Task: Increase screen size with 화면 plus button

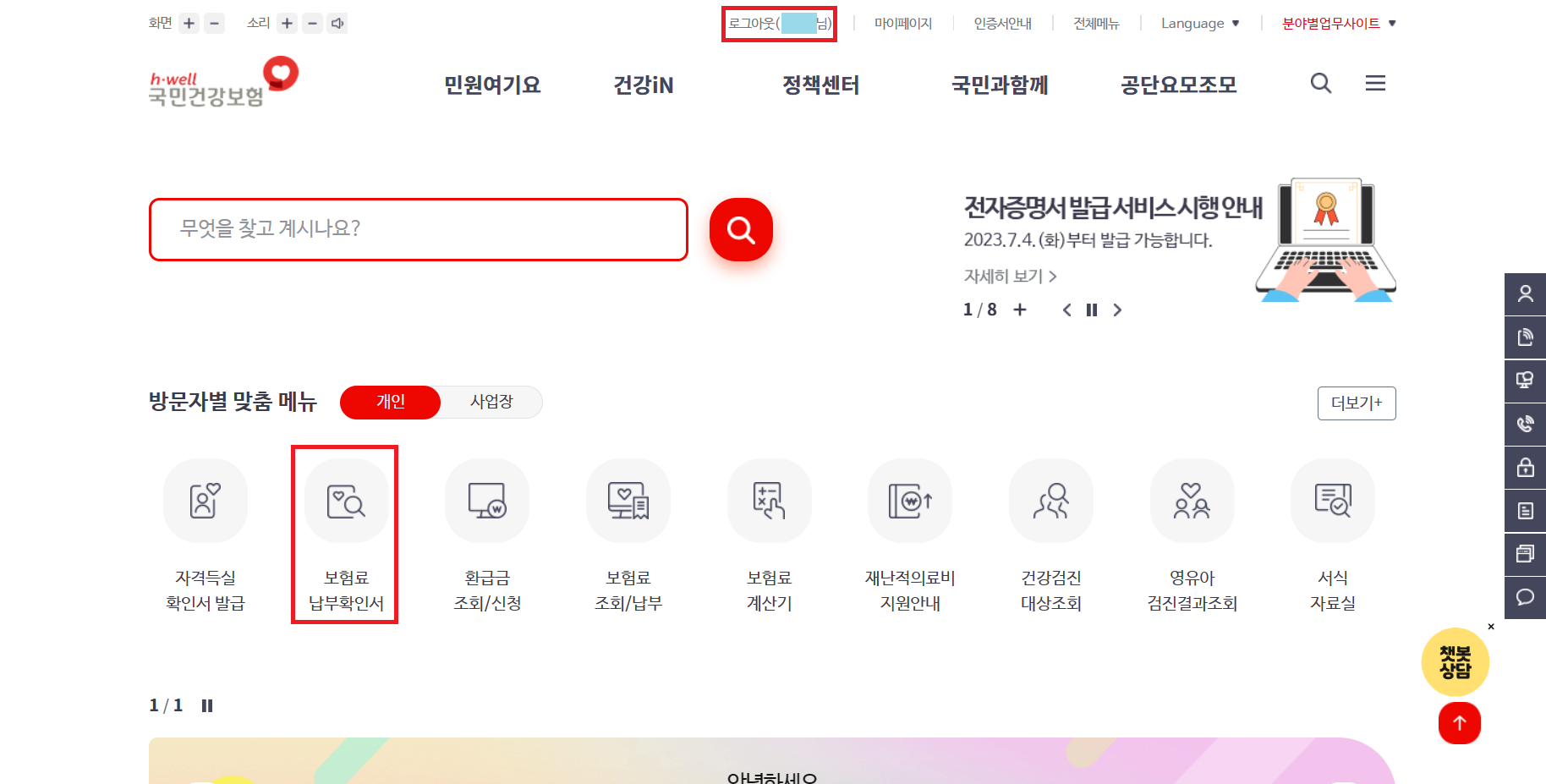Action: coord(189,24)
